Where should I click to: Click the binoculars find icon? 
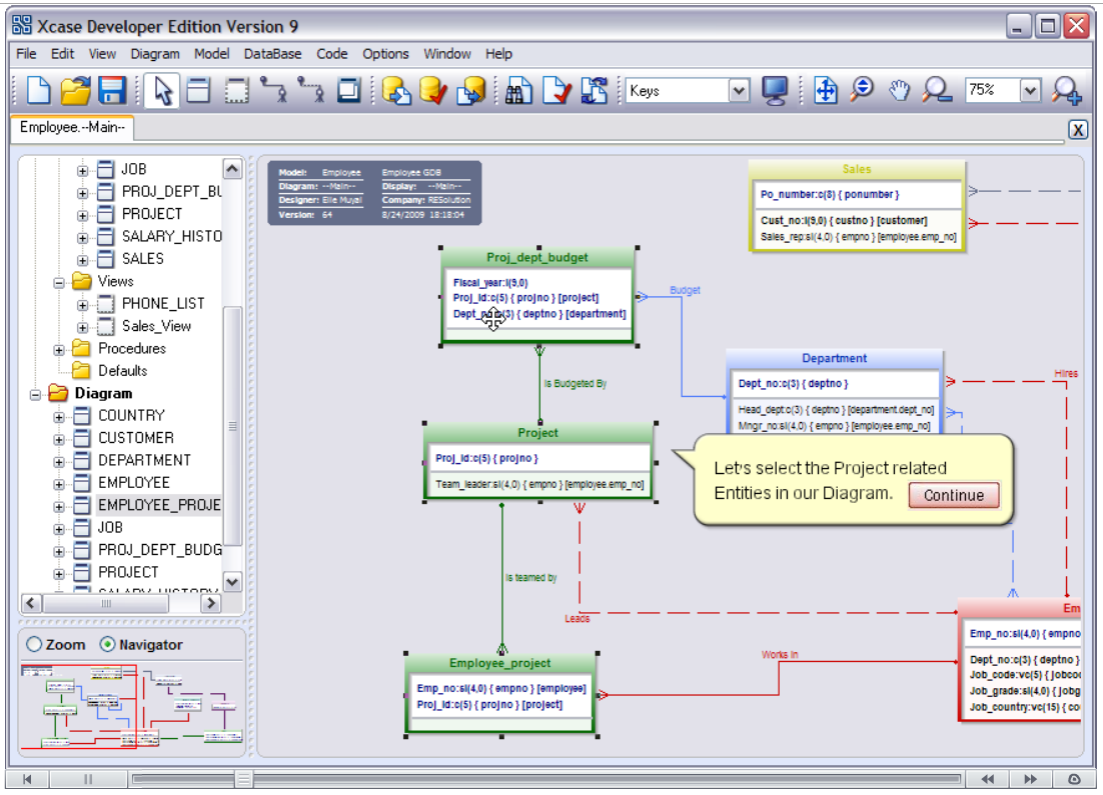click(517, 91)
